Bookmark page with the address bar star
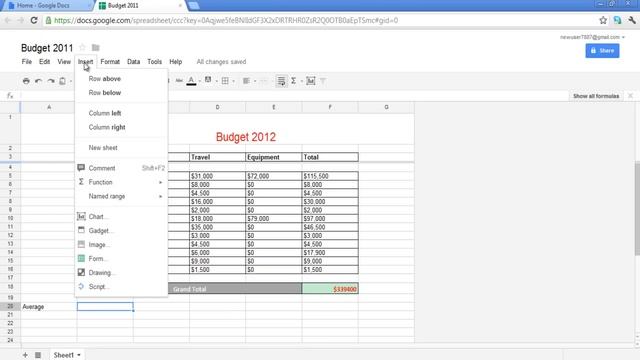 coord(603,20)
